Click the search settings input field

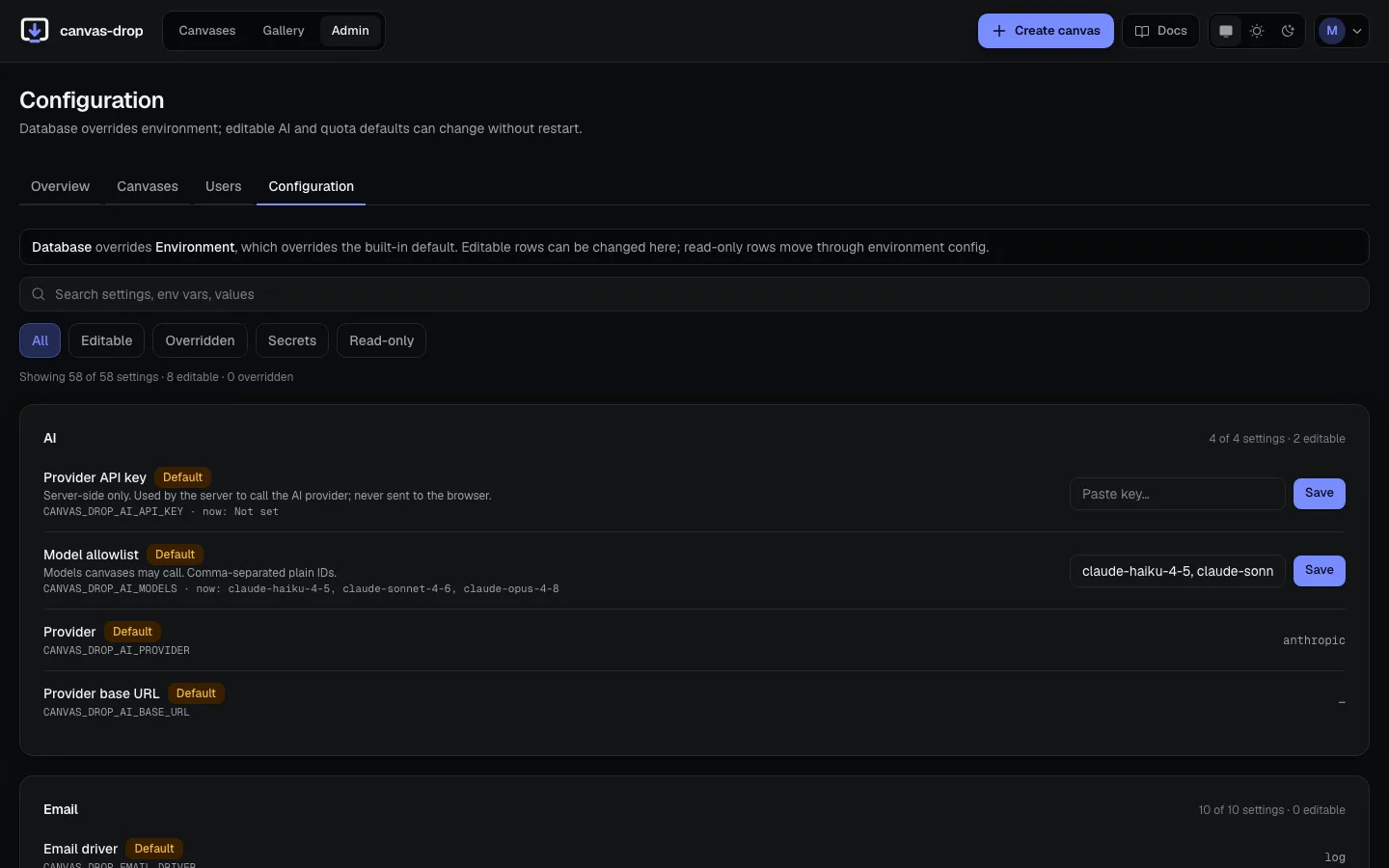pos(694,294)
